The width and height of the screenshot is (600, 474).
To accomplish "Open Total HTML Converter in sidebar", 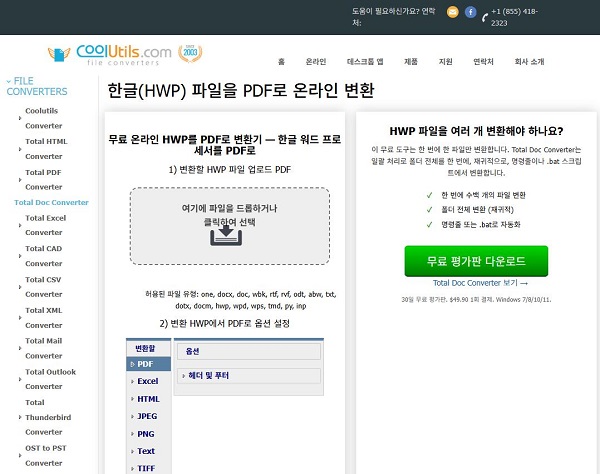I will click(x=46, y=149).
